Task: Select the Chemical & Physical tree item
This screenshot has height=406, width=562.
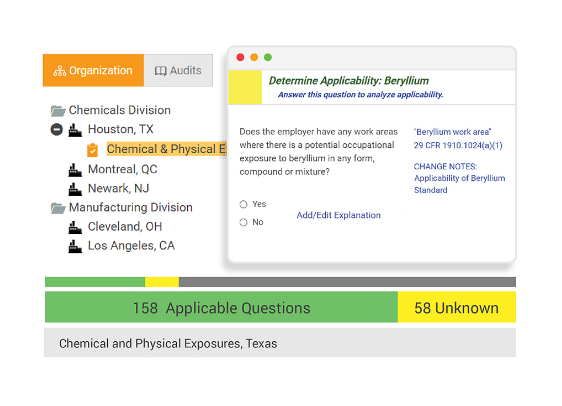Action: click(x=167, y=149)
